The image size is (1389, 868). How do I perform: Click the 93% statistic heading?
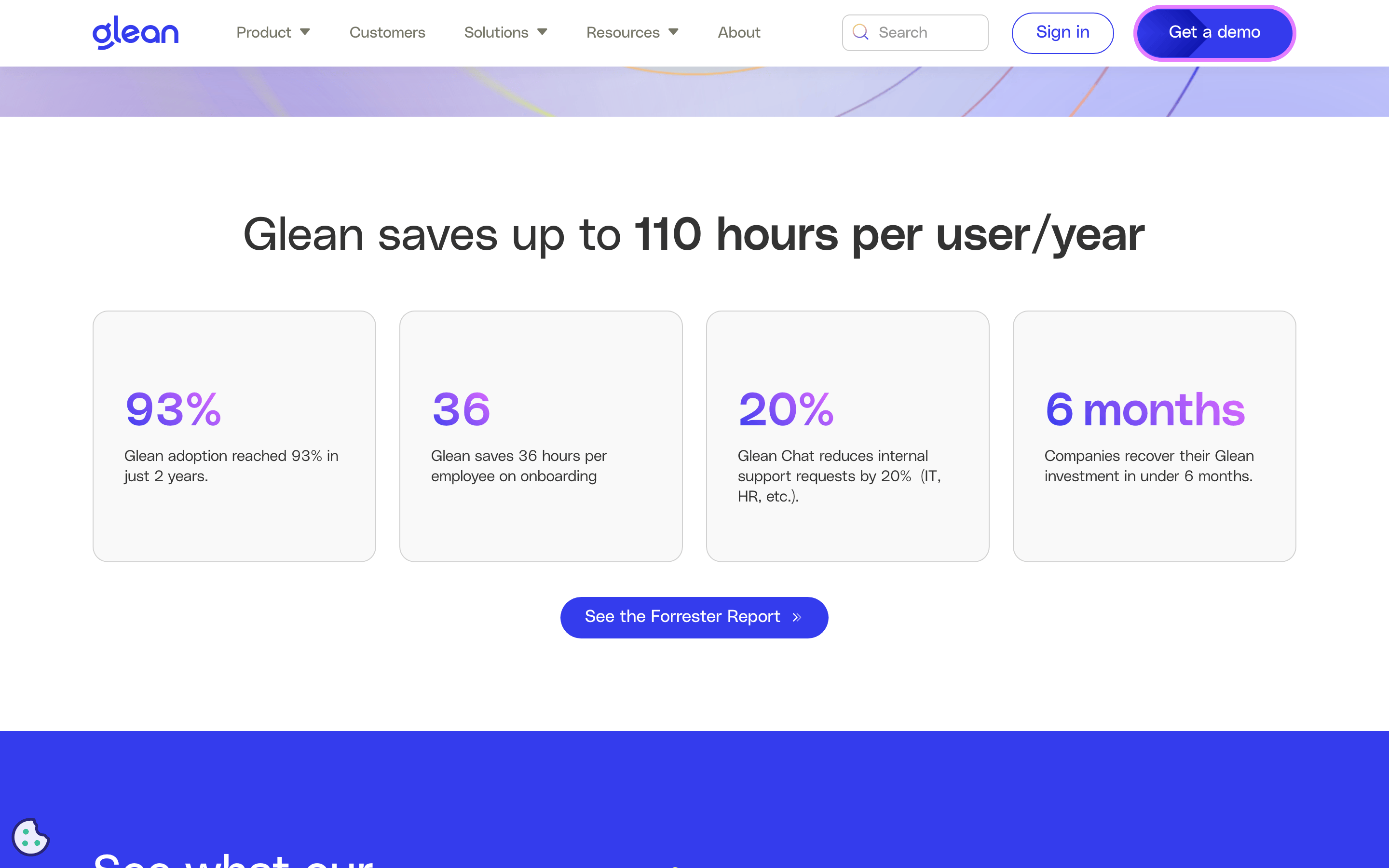[173, 409]
